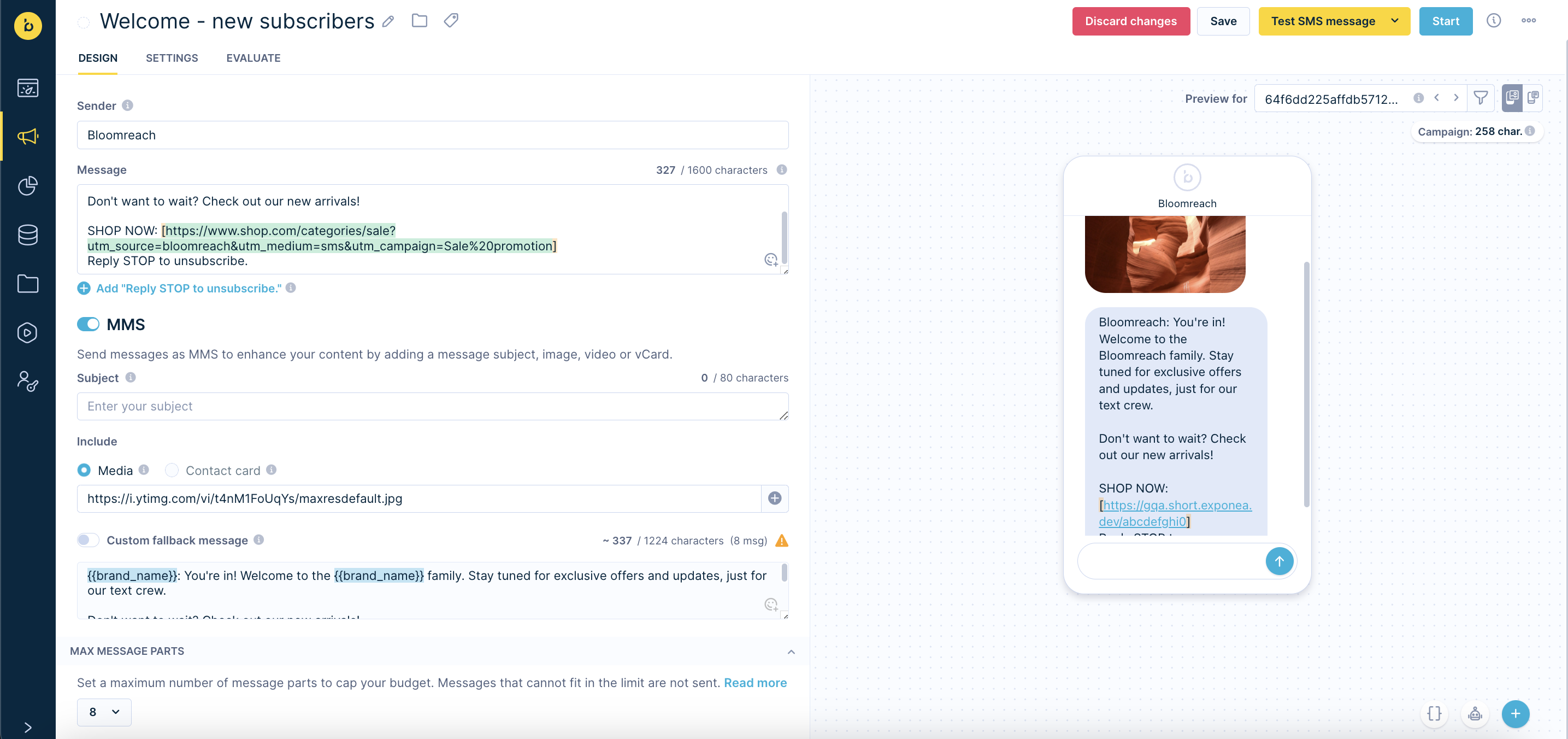The width and height of the screenshot is (1568, 739).
Task: Open the pie chart Analytics sidebar icon
Action: click(x=27, y=186)
